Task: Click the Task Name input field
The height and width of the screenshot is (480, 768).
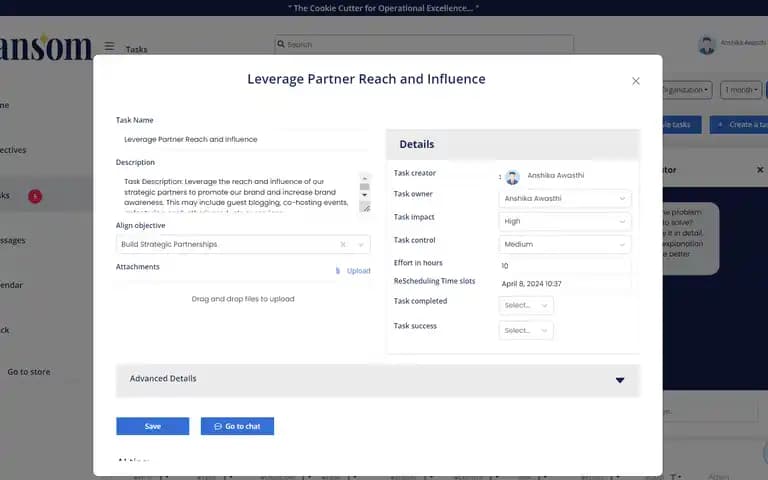Action: tap(243, 140)
